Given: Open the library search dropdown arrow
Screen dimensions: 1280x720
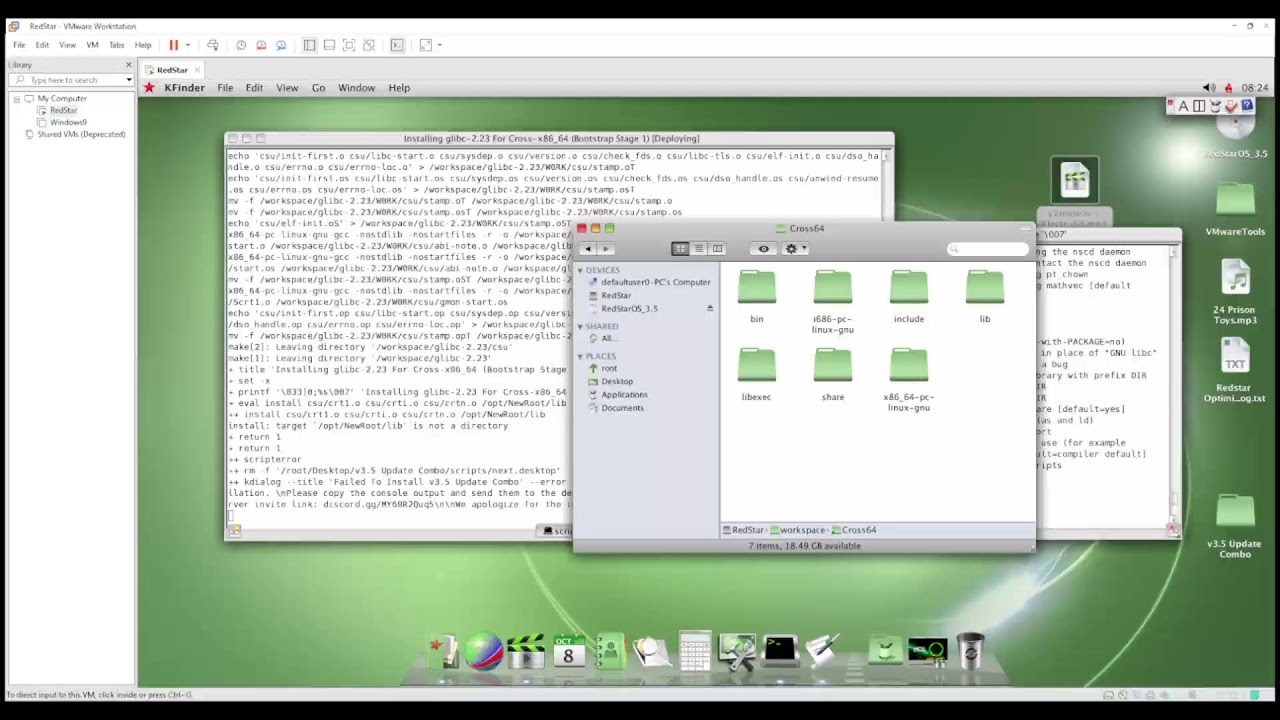Looking at the screenshot, I should (x=128, y=80).
